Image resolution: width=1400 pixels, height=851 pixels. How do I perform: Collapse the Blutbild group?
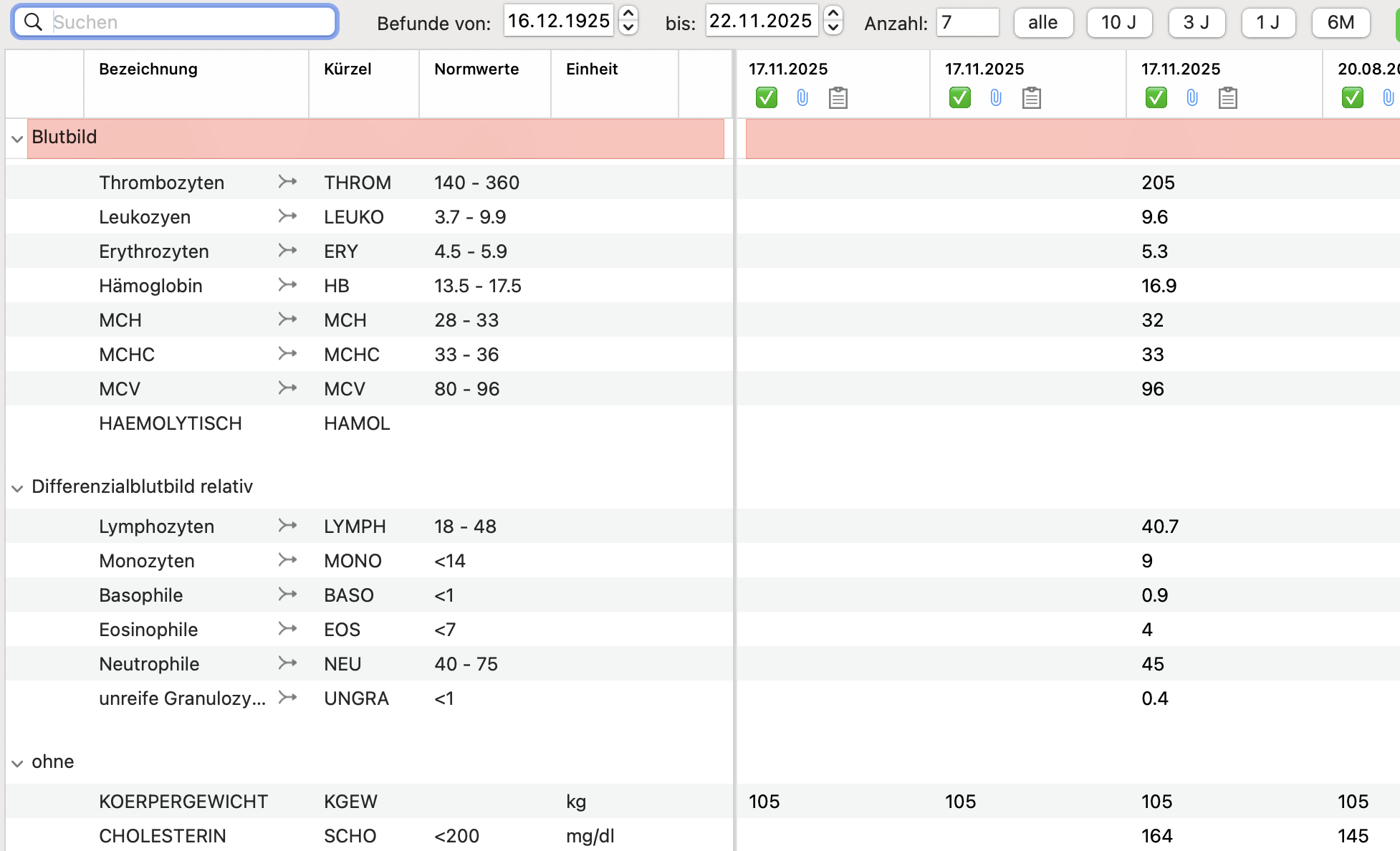click(17, 138)
